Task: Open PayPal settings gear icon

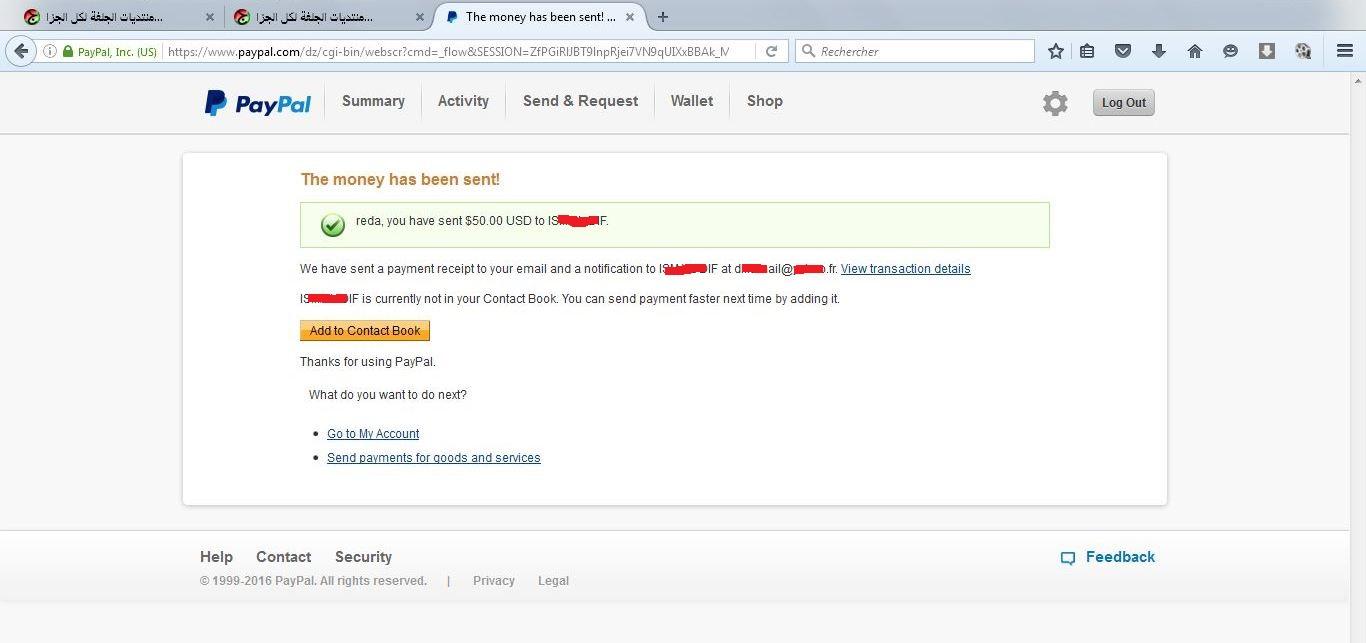Action: coord(1055,103)
